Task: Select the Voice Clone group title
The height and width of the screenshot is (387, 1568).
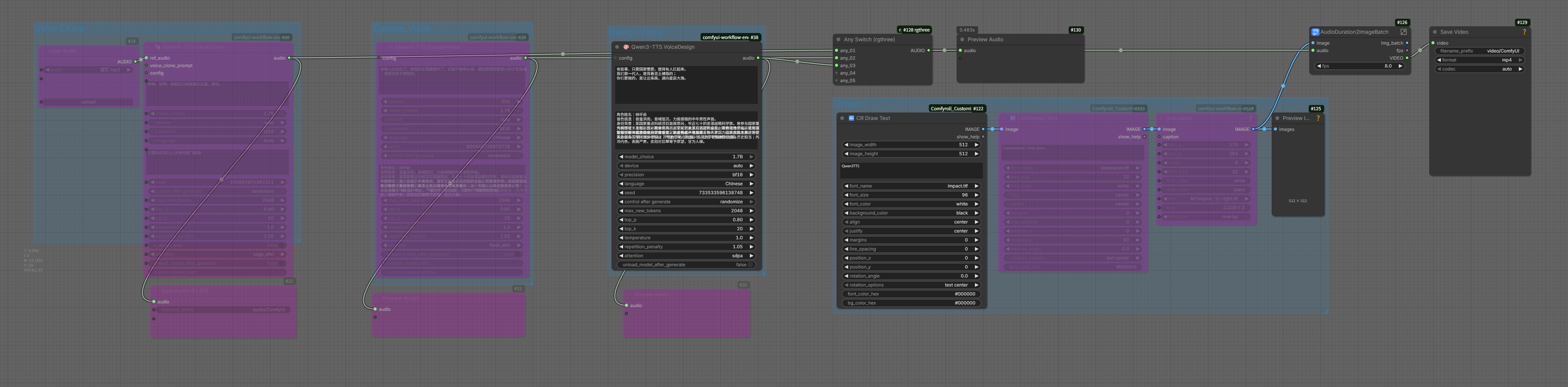Action: coord(60,28)
